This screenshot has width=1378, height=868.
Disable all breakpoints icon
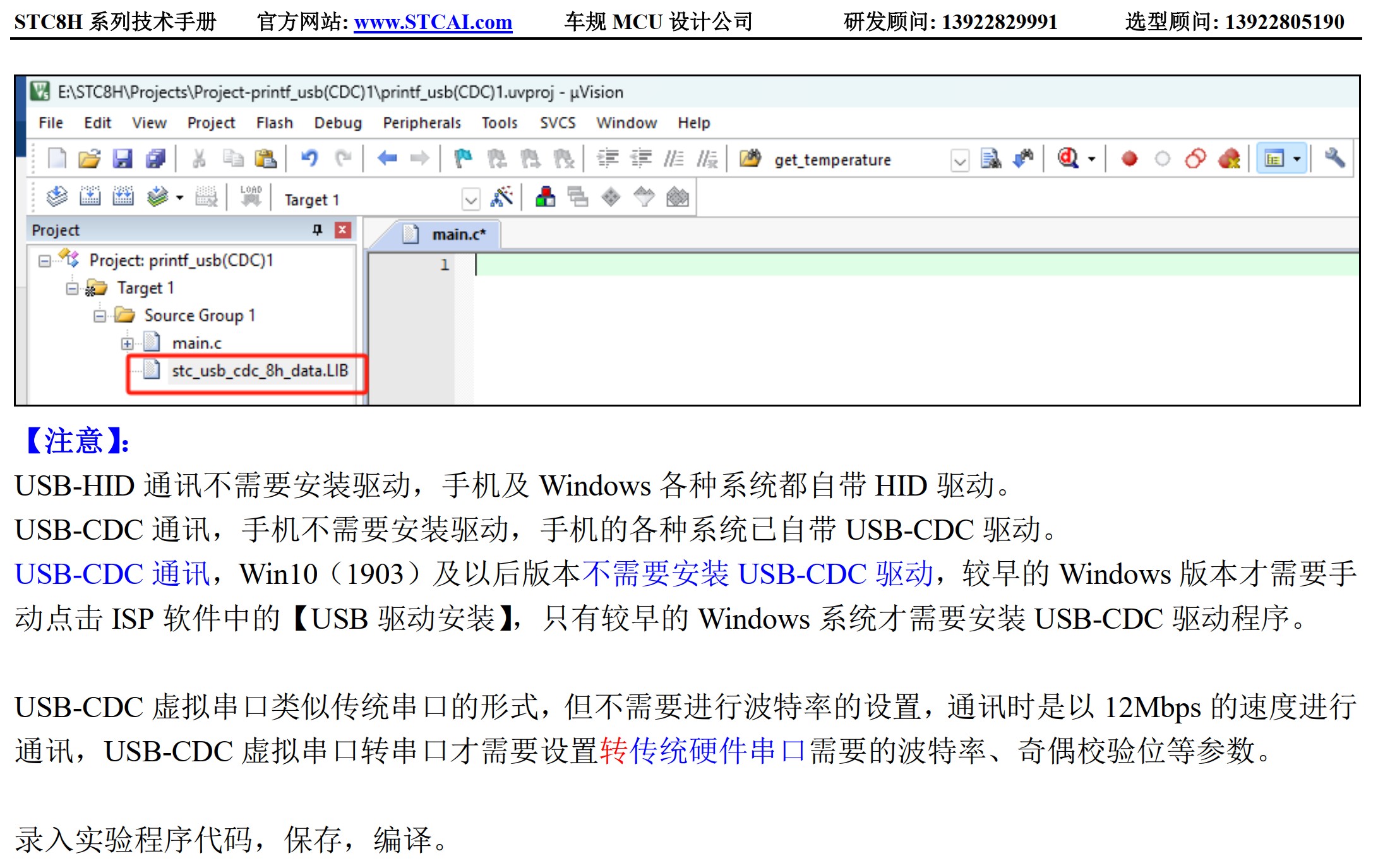click(1195, 158)
